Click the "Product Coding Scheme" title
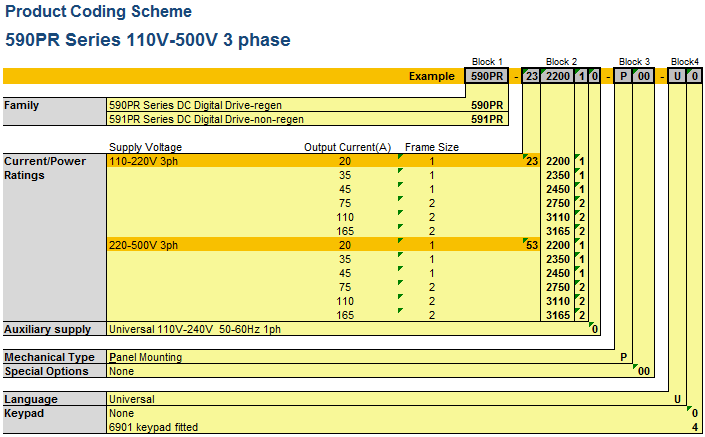Screen dimensions: 705x437 point(98,12)
